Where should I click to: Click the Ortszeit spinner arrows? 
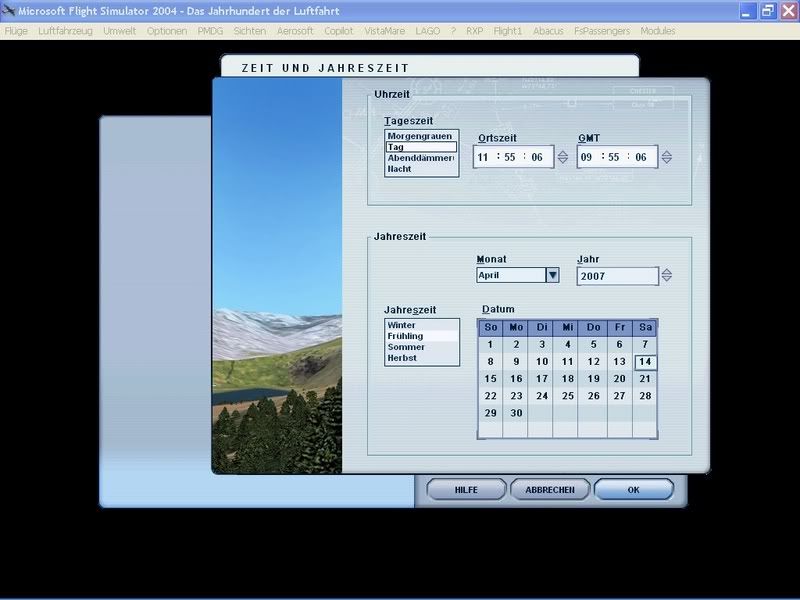tap(562, 157)
